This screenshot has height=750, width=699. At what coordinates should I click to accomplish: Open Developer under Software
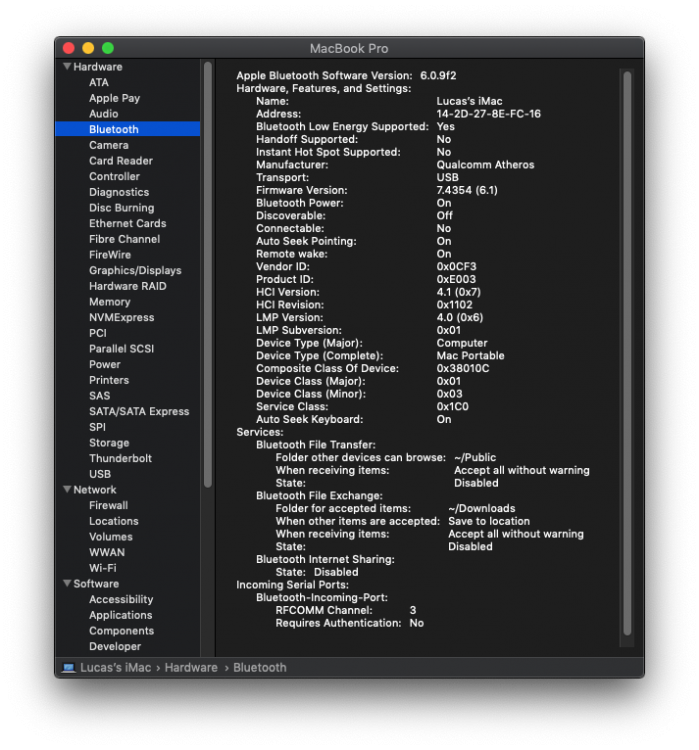pyautogui.click(x=115, y=647)
